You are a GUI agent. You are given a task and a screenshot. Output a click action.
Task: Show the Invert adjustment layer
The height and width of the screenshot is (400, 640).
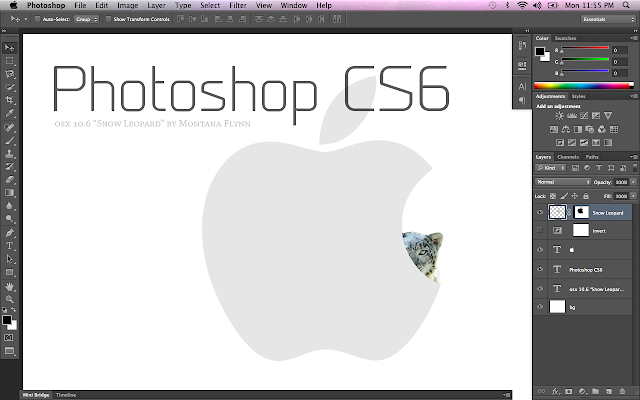tap(541, 231)
